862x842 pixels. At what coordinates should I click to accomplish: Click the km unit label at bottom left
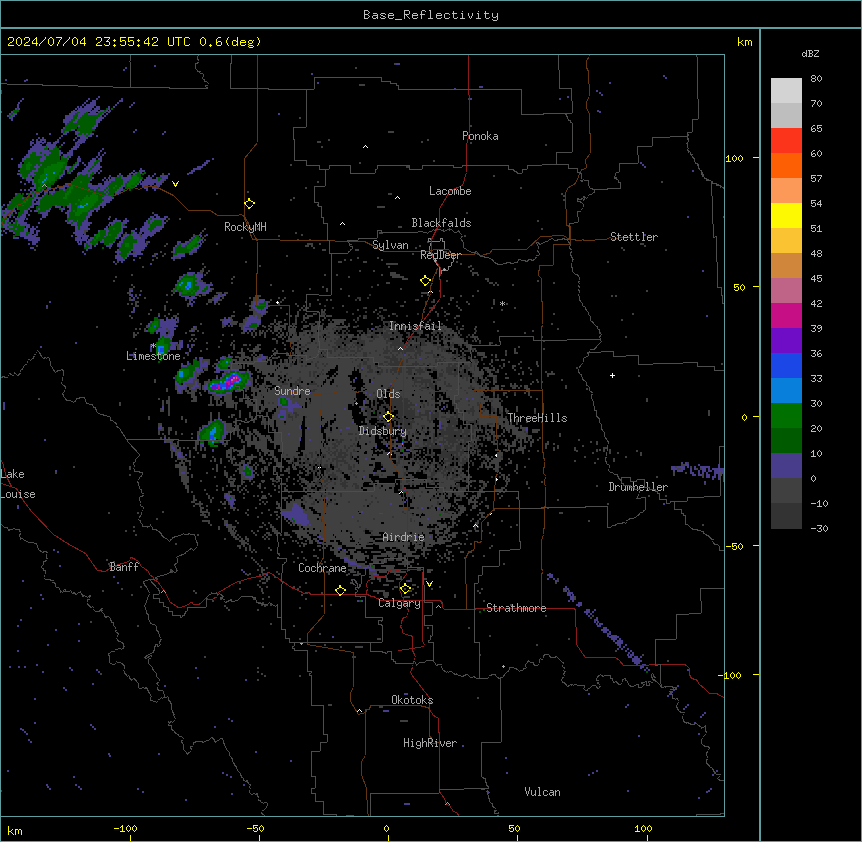[15, 830]
